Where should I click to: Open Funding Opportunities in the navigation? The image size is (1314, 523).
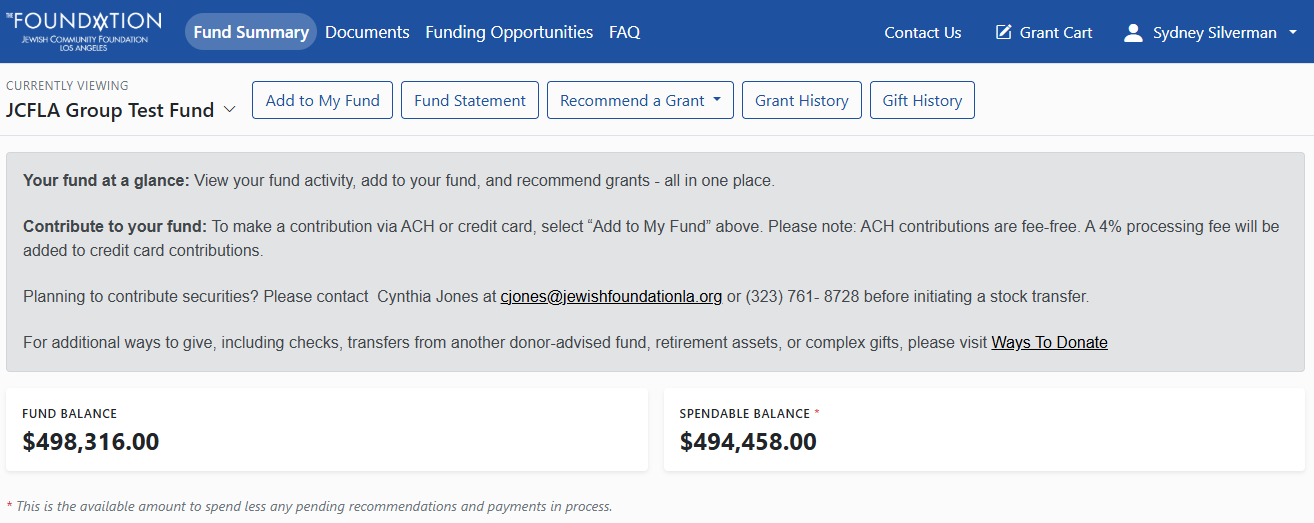click(509, 32)
